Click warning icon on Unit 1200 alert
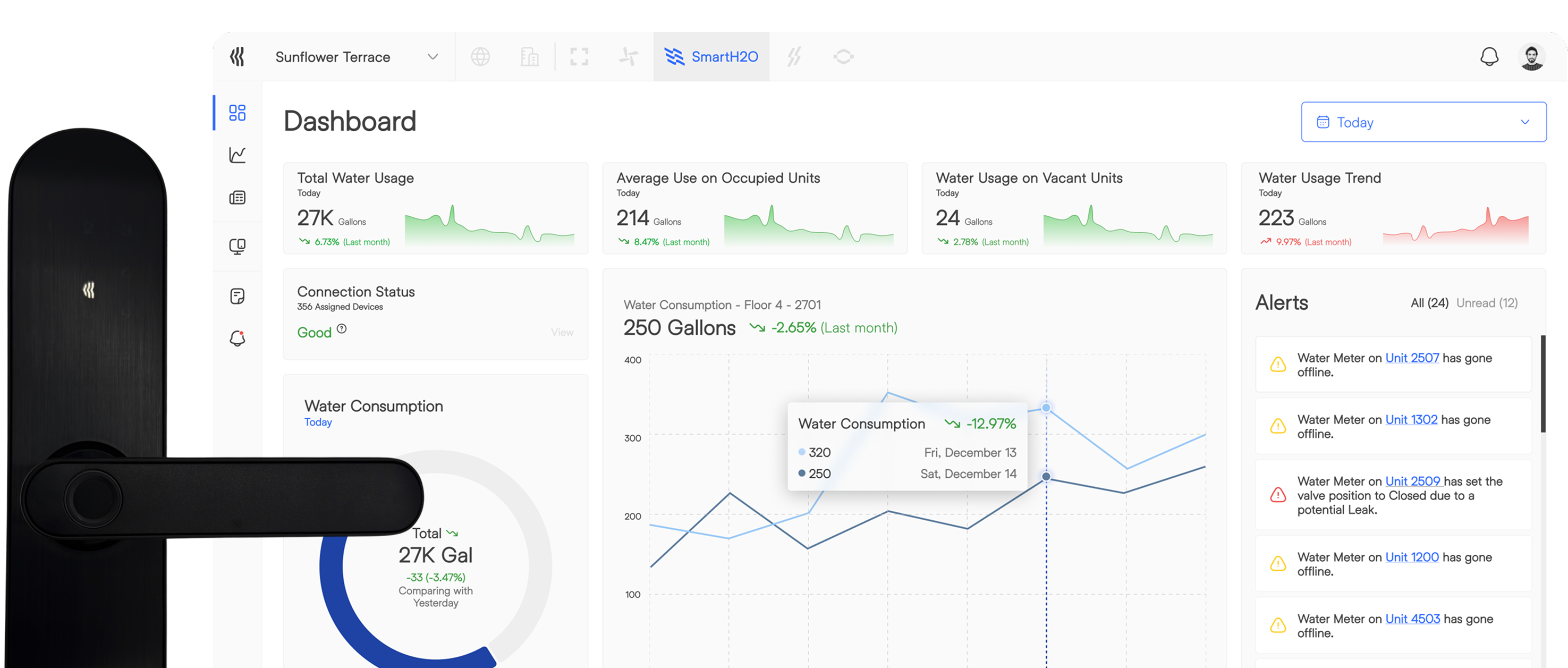This screenshot has width=1568, height=668. pos(1278,563)
